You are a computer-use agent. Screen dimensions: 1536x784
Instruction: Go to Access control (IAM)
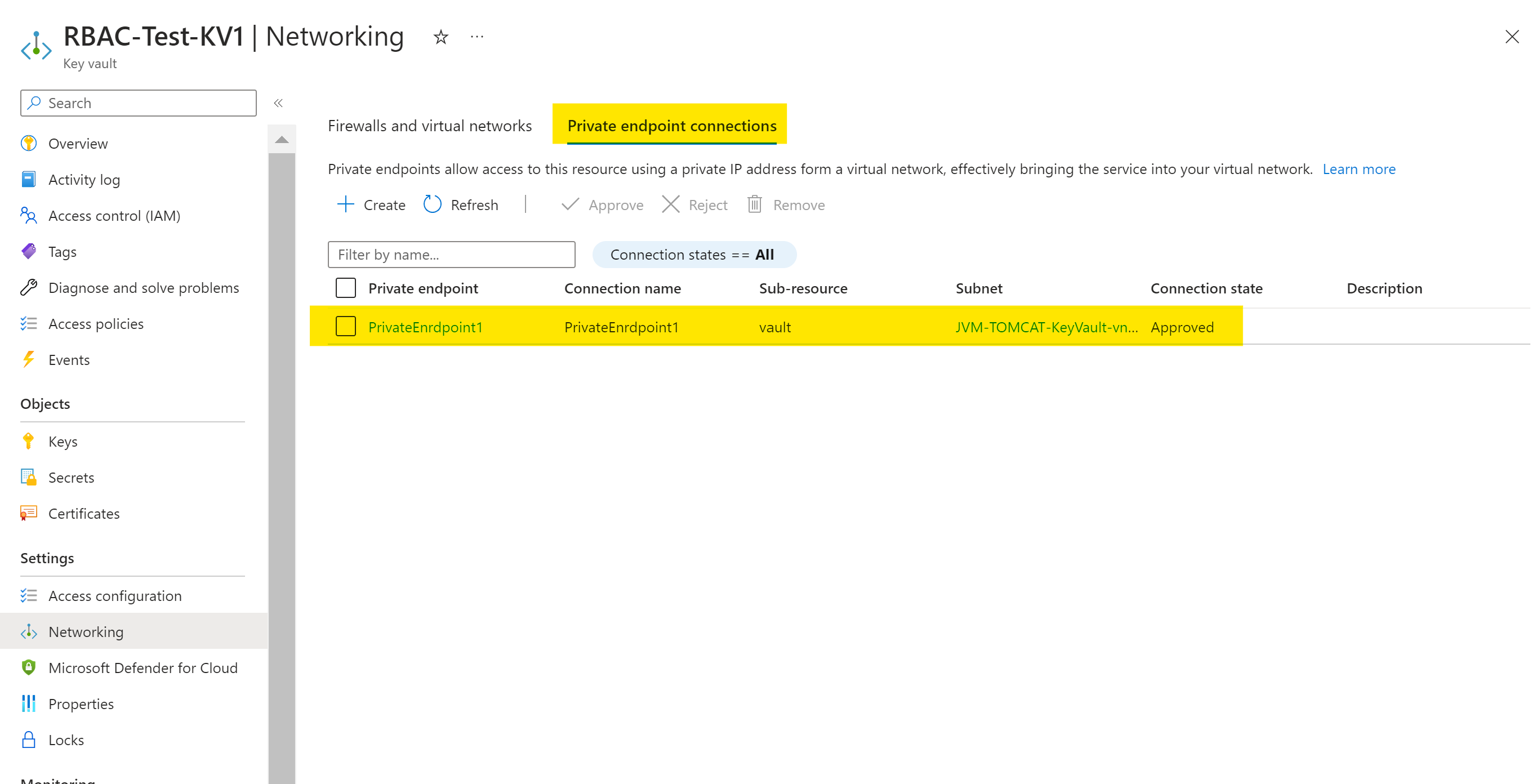click(x=114, y=215)
